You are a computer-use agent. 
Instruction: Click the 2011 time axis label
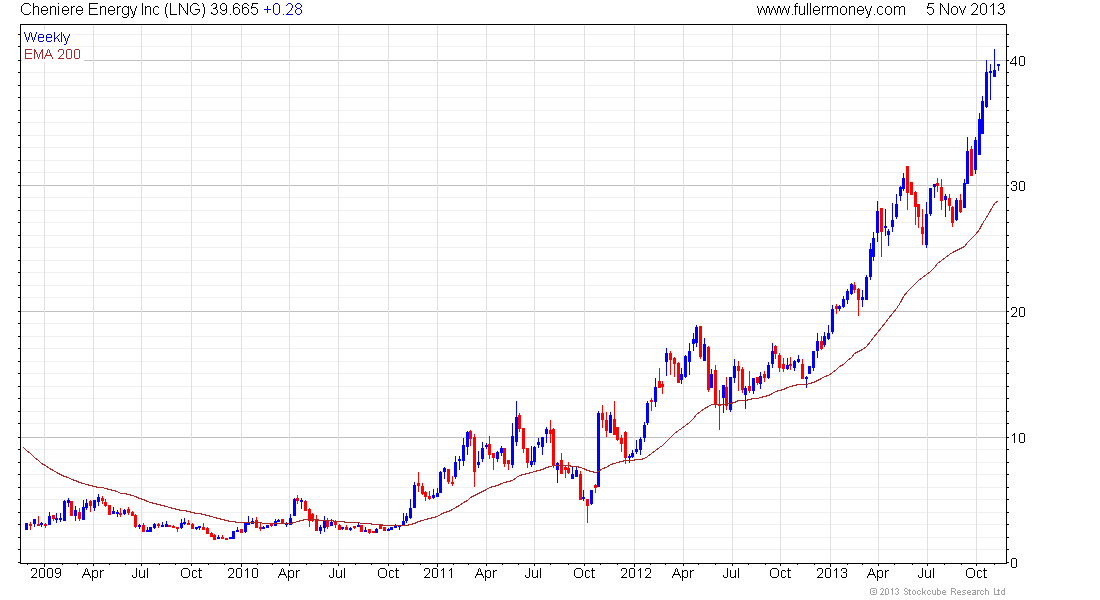(x=438, y=573)
